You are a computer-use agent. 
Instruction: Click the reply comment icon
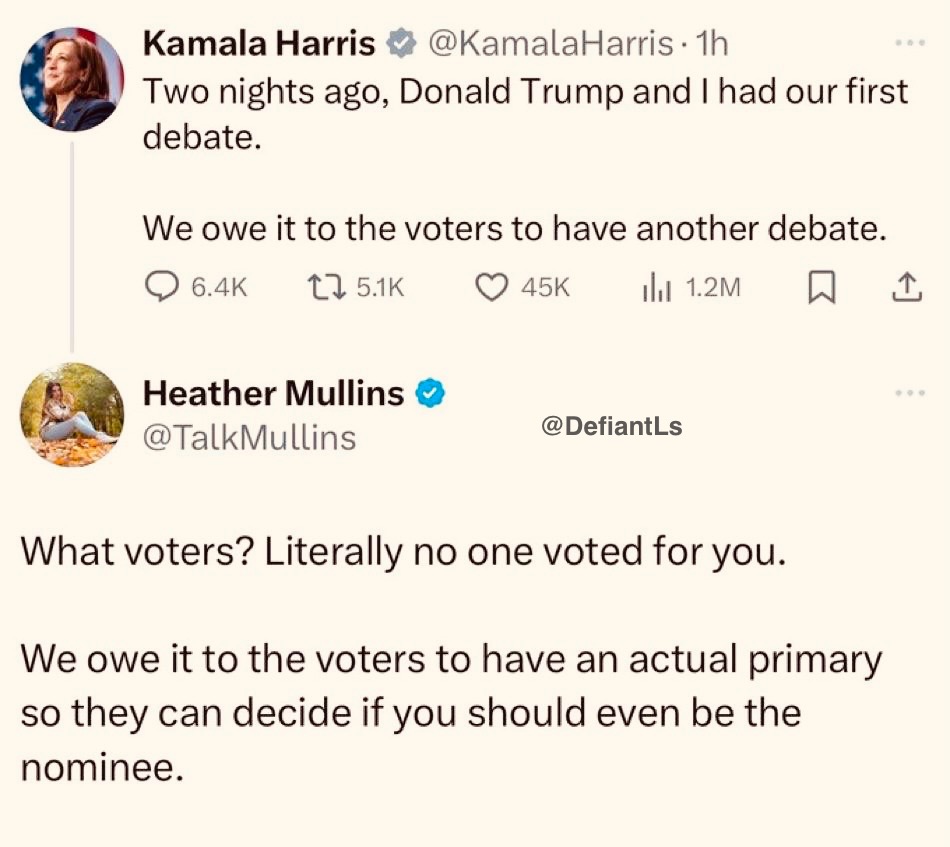click(x=161, y=288)
